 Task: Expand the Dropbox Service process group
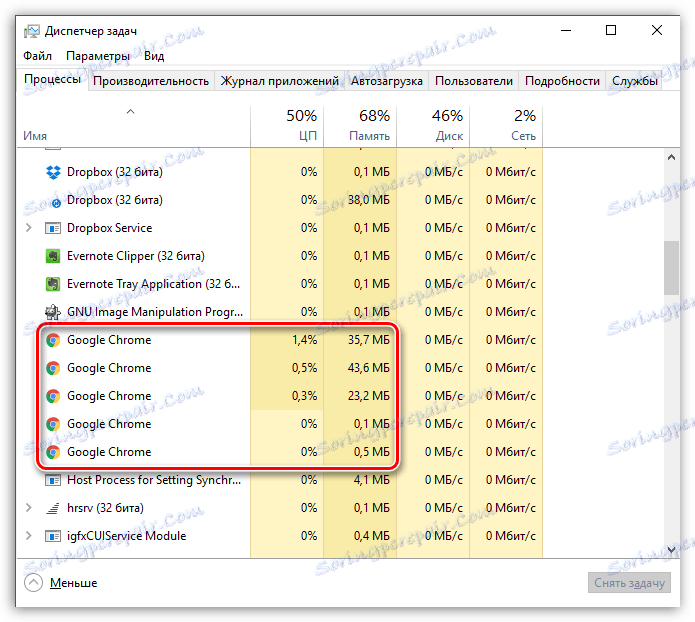(x=29, y=228)
